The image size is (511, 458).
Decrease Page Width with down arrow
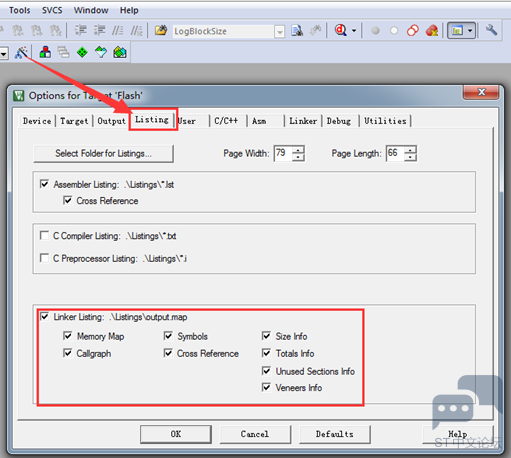298,157
